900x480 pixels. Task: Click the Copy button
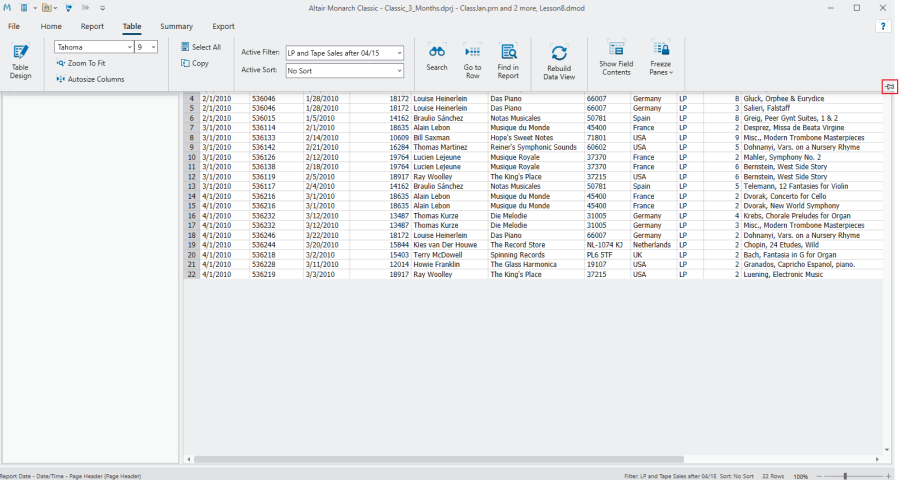(x=195, y=63)
